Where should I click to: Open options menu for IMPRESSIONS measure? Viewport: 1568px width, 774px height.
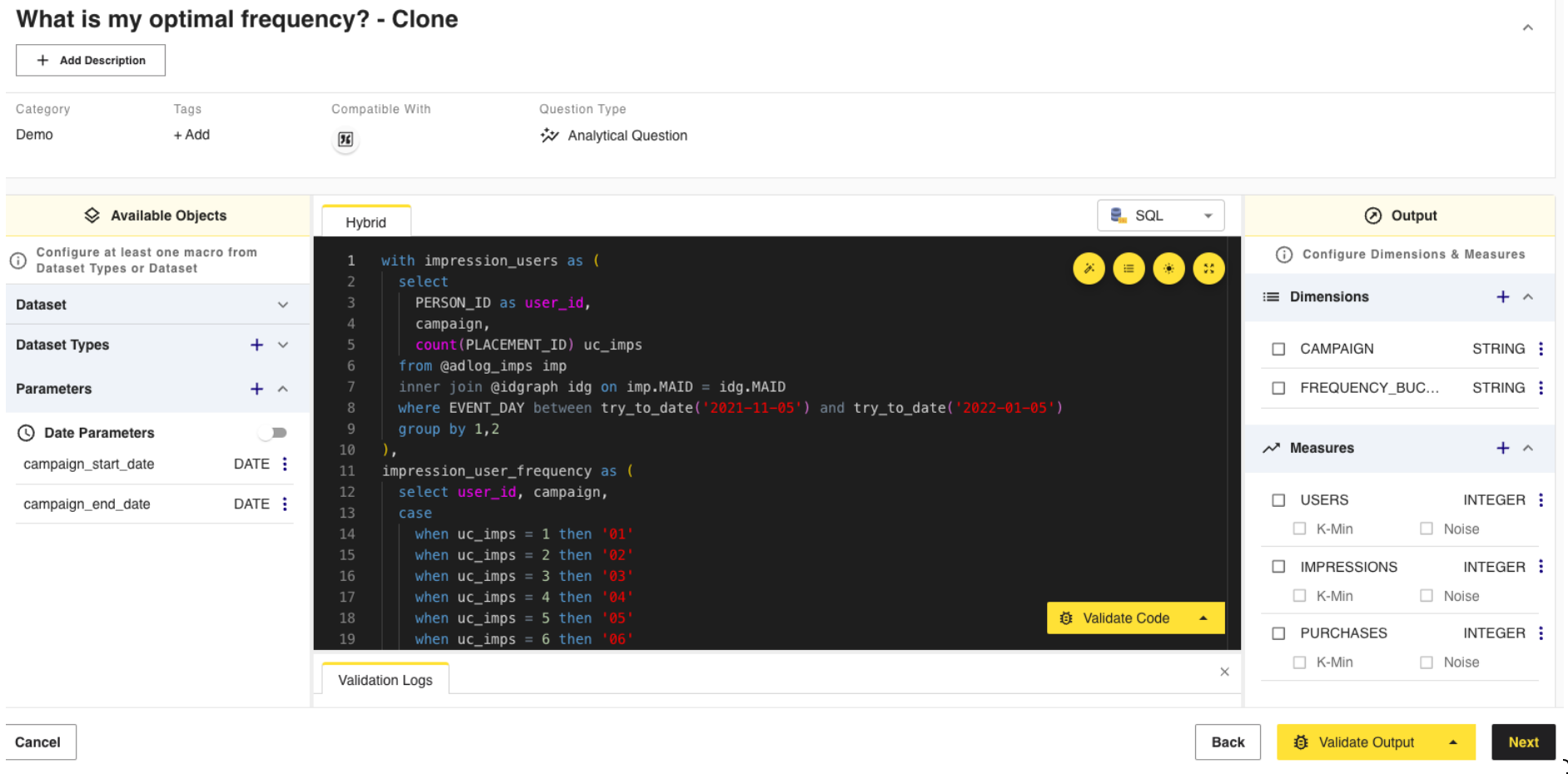coord(1541,566)
